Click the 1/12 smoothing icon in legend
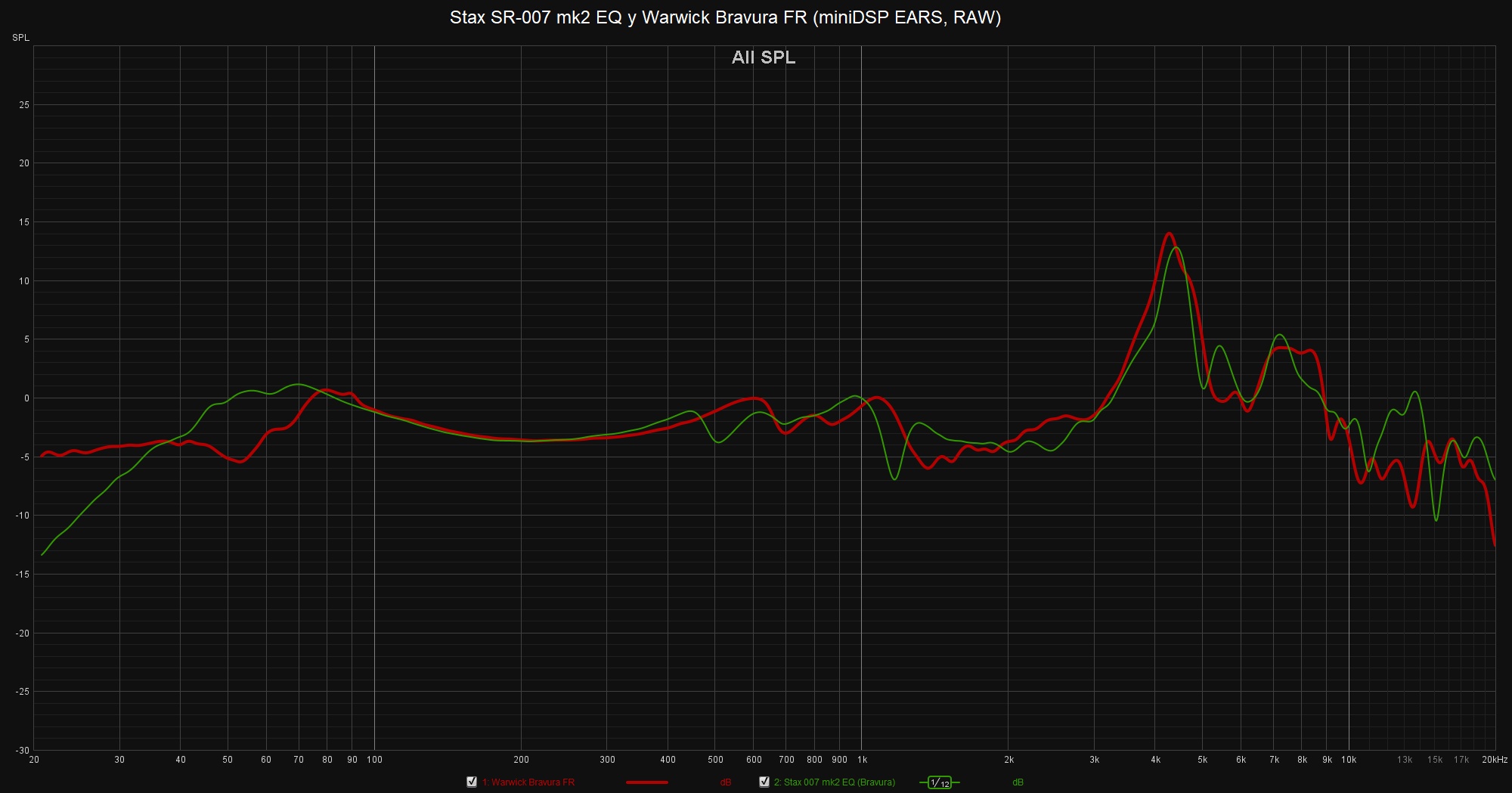The height and width of the screenshot is (793, 1512). click(940, 782)
